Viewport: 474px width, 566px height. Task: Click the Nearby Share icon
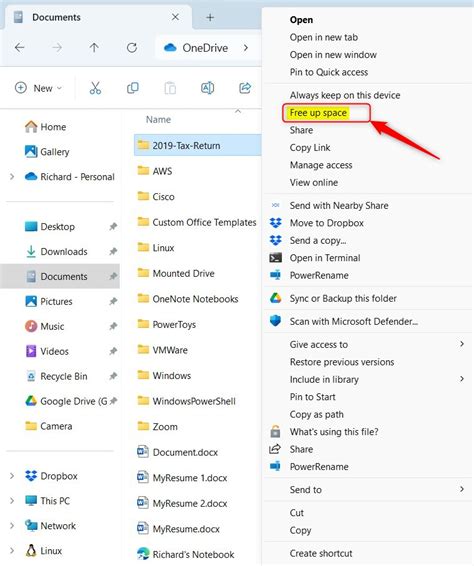pyautogui.click(x=275, y=205)
